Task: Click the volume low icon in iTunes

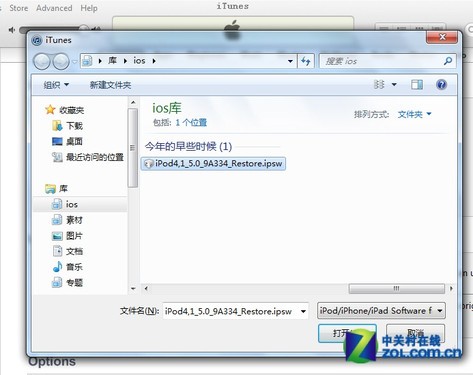Action: pyautogui.click(x=12, y=30)
